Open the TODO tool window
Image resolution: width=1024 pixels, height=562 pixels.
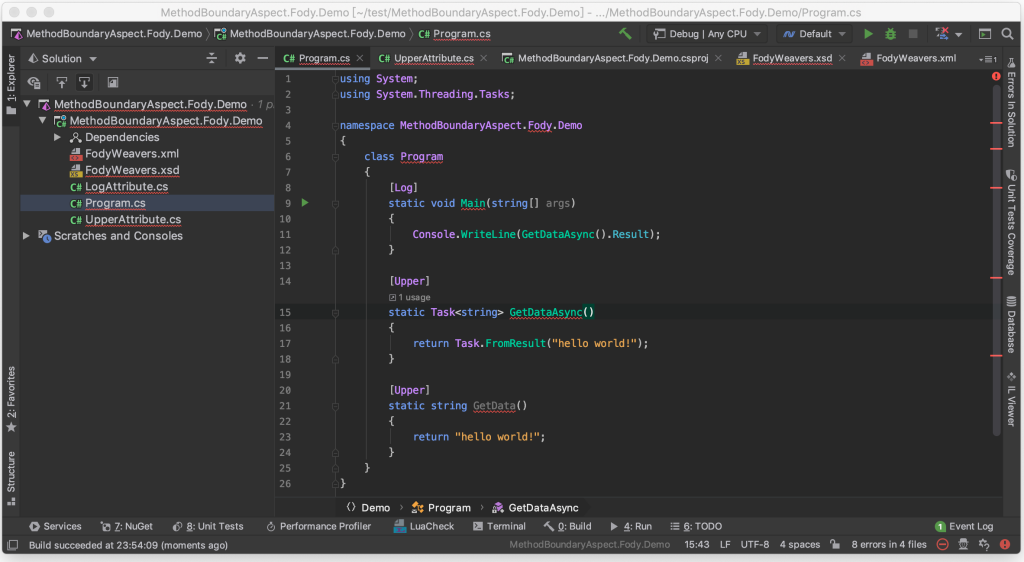pos(696,526)
